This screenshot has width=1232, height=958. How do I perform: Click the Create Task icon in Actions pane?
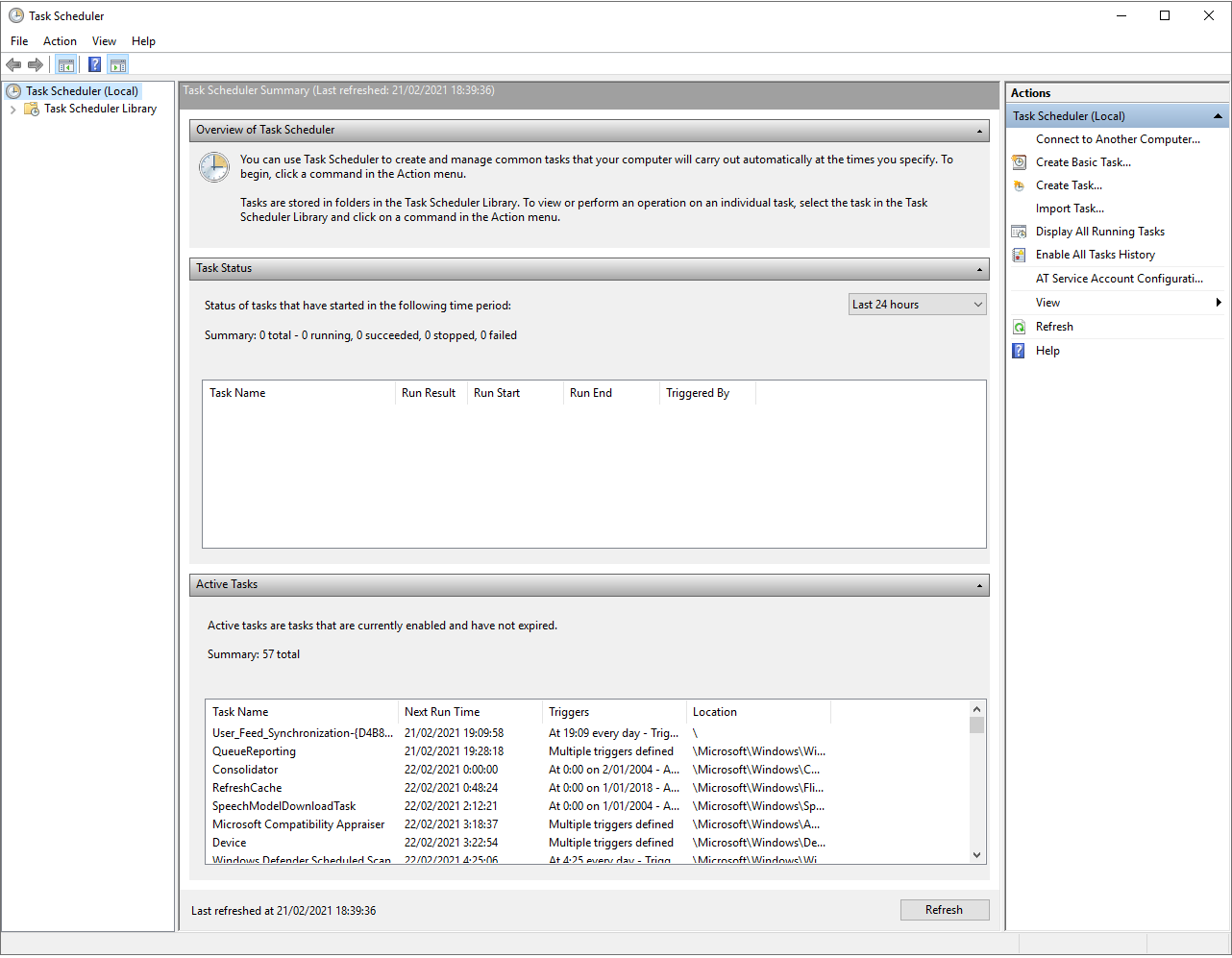pos(1018,184)
